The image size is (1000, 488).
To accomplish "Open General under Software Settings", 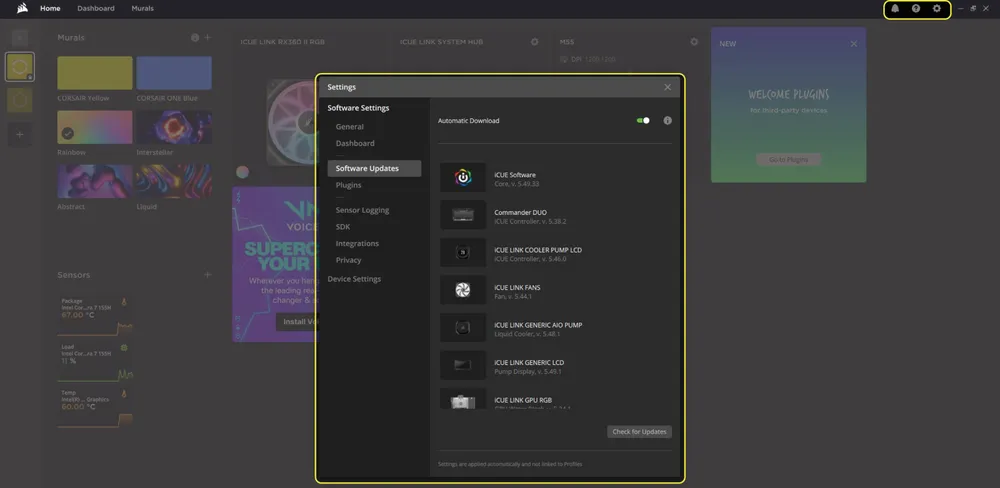I will click(349, 127).
